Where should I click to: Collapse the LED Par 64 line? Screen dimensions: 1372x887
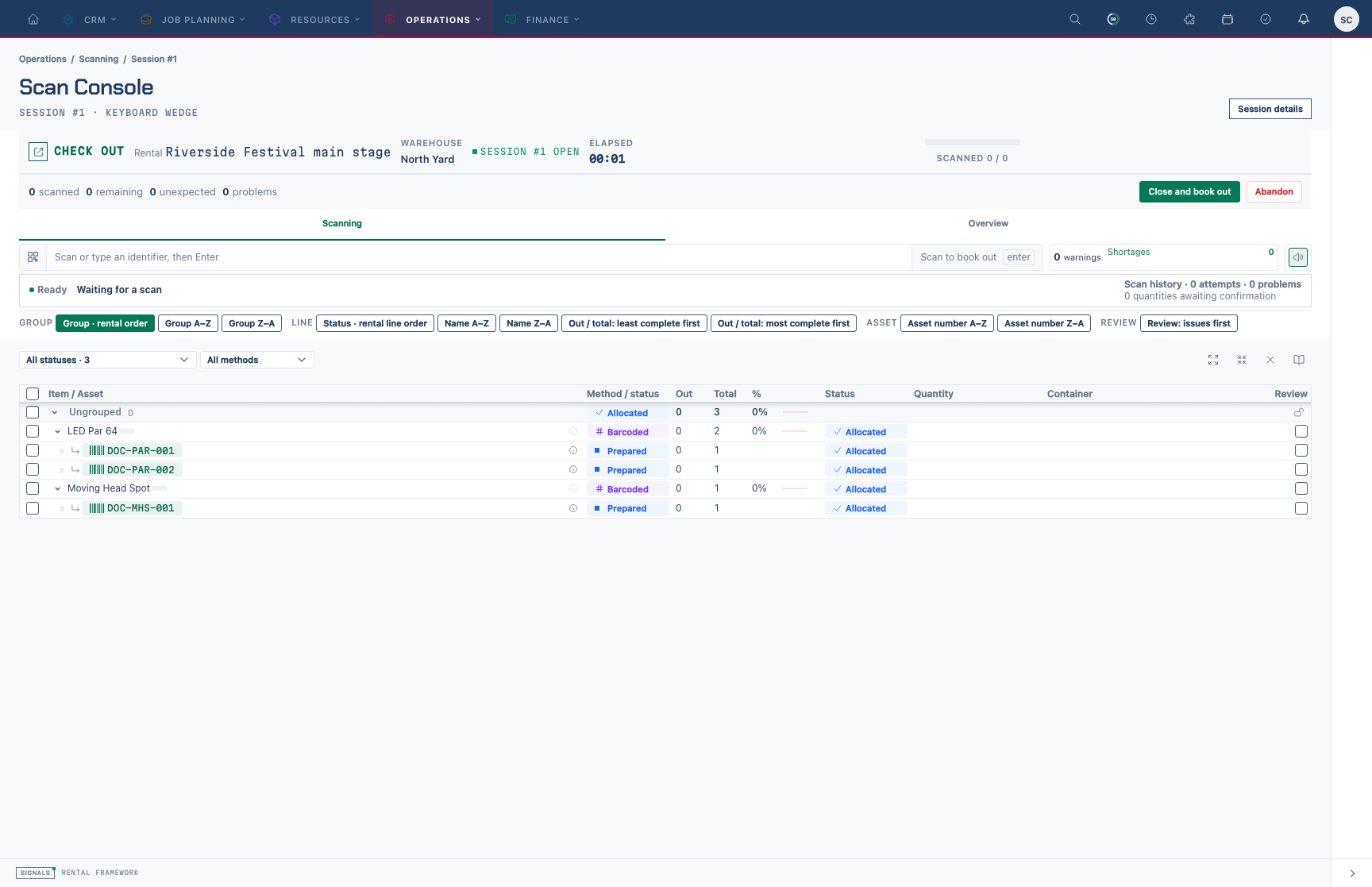58,431
